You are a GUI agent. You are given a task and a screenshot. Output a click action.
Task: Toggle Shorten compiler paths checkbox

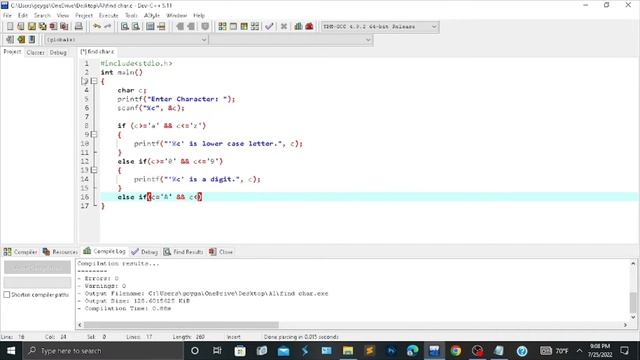[x=7, y=294]
